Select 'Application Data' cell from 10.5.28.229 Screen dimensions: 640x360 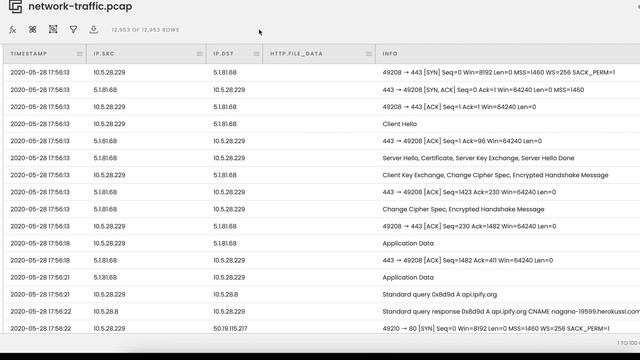408,244
